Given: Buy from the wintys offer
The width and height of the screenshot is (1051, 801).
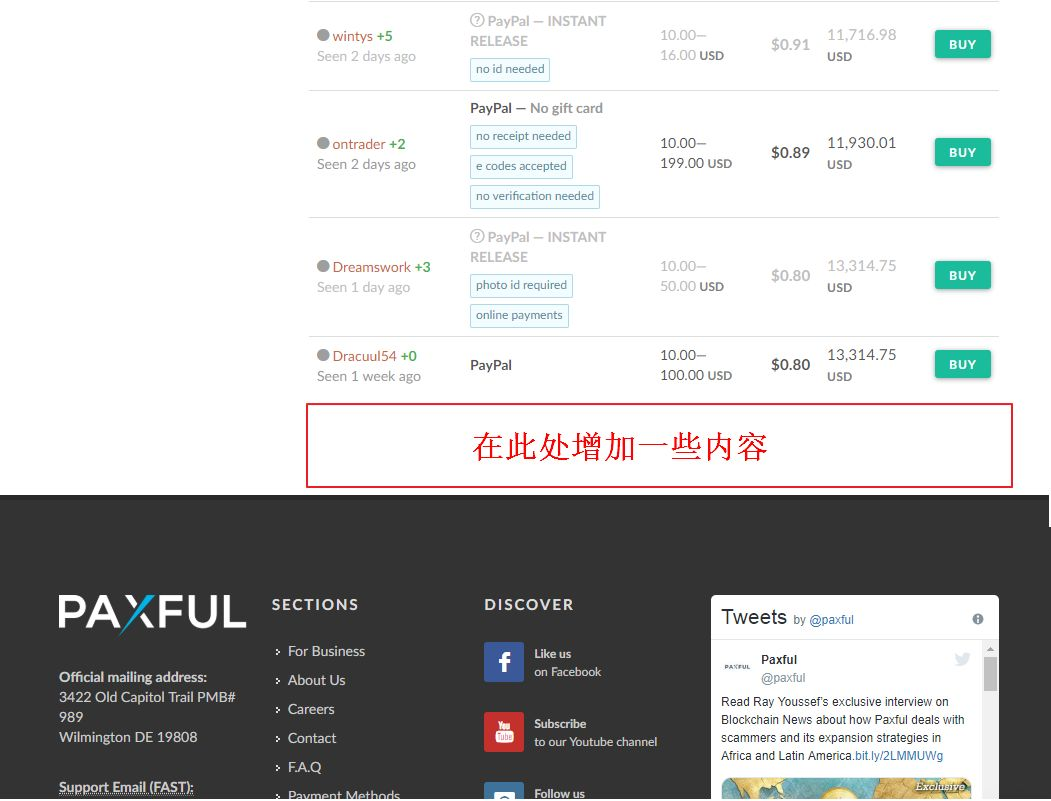Looking at the screenshot, I should pos(963,44).
